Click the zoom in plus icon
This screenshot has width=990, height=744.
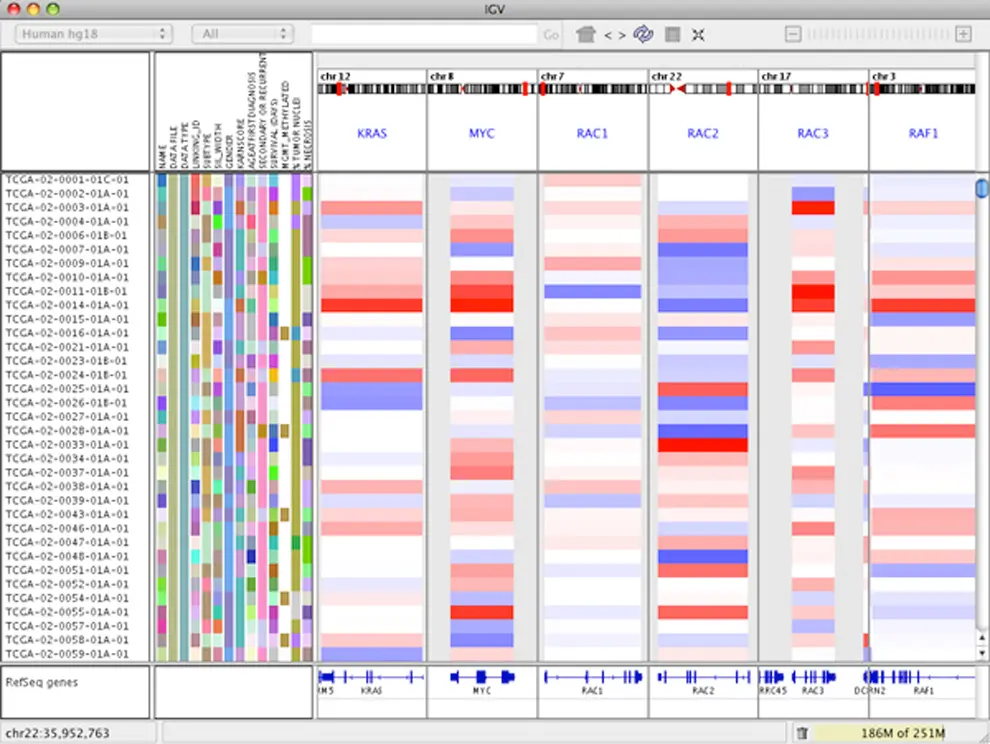pos(963,34)
